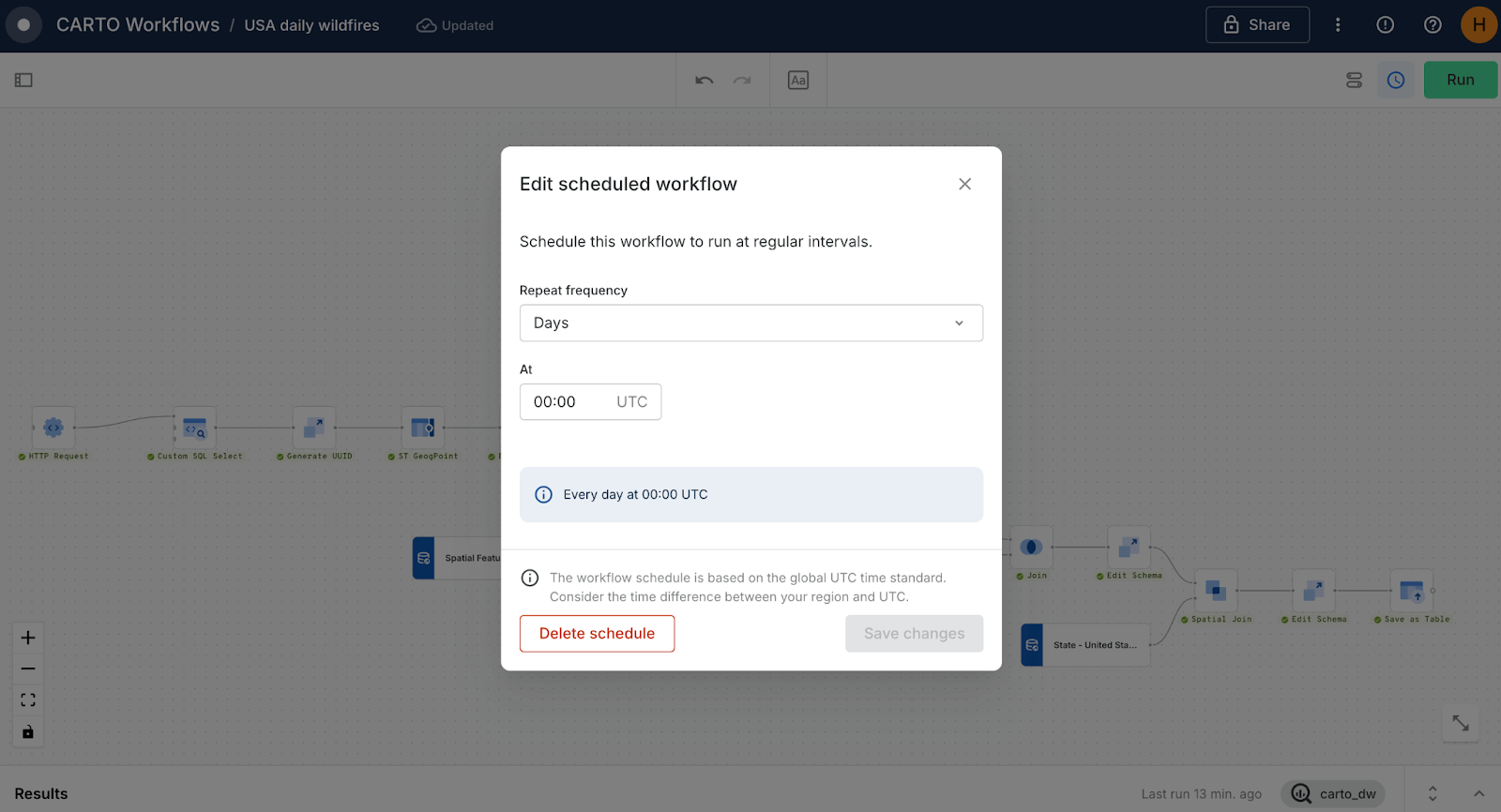
Task: Click the CARTO Workflows breadcrumb link
Action: click(138, 25)
